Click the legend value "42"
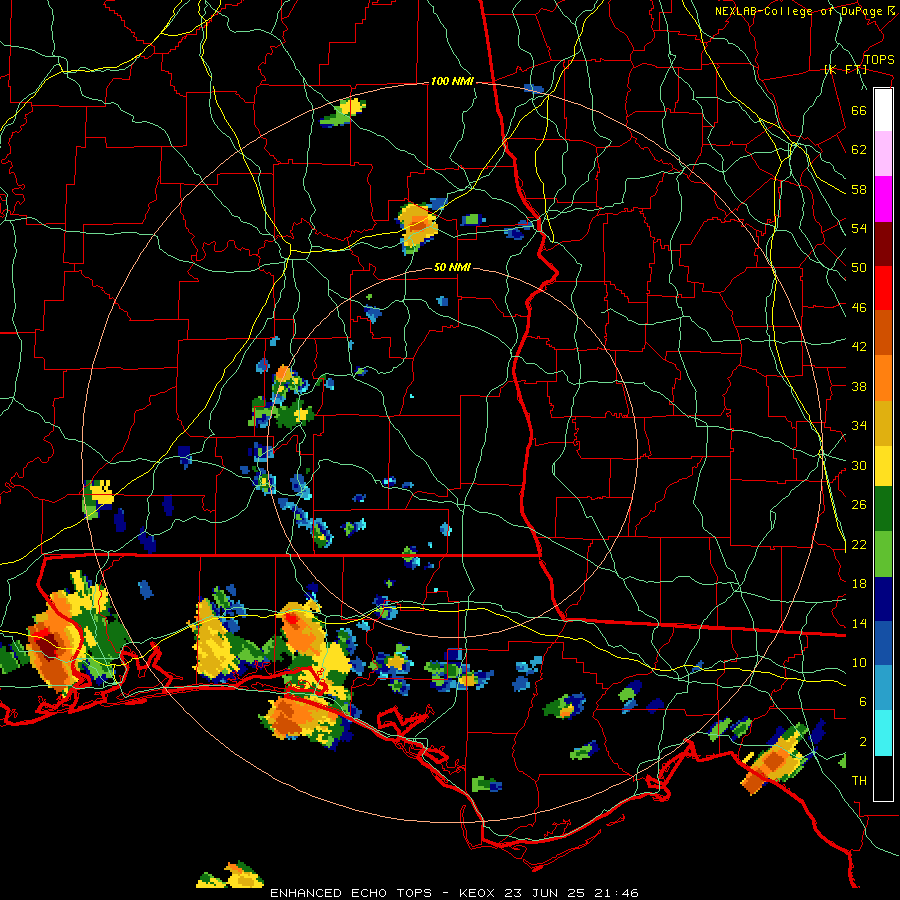 (859, 347)
